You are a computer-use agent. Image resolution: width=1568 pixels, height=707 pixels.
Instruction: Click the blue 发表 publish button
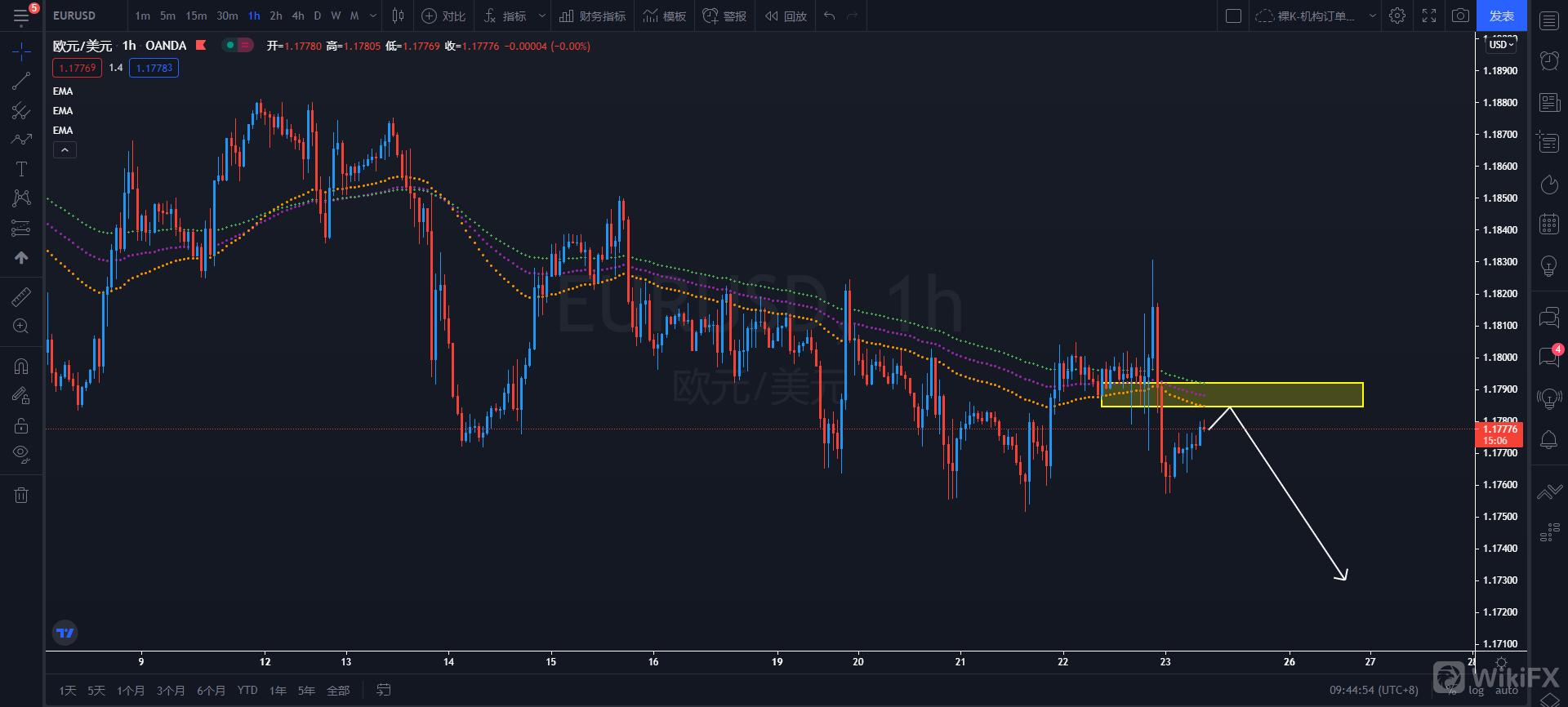1501,16
